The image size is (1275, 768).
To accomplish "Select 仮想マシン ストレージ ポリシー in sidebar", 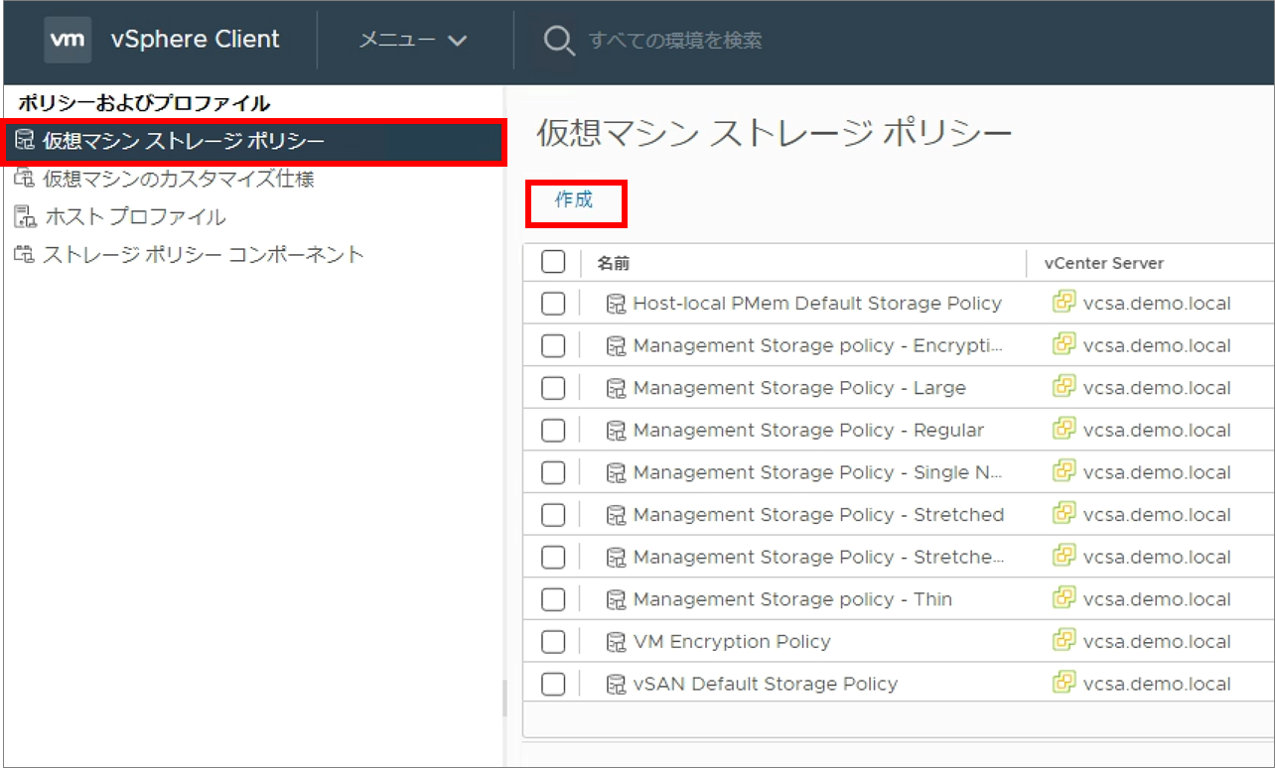I will (x=254, y=142).
